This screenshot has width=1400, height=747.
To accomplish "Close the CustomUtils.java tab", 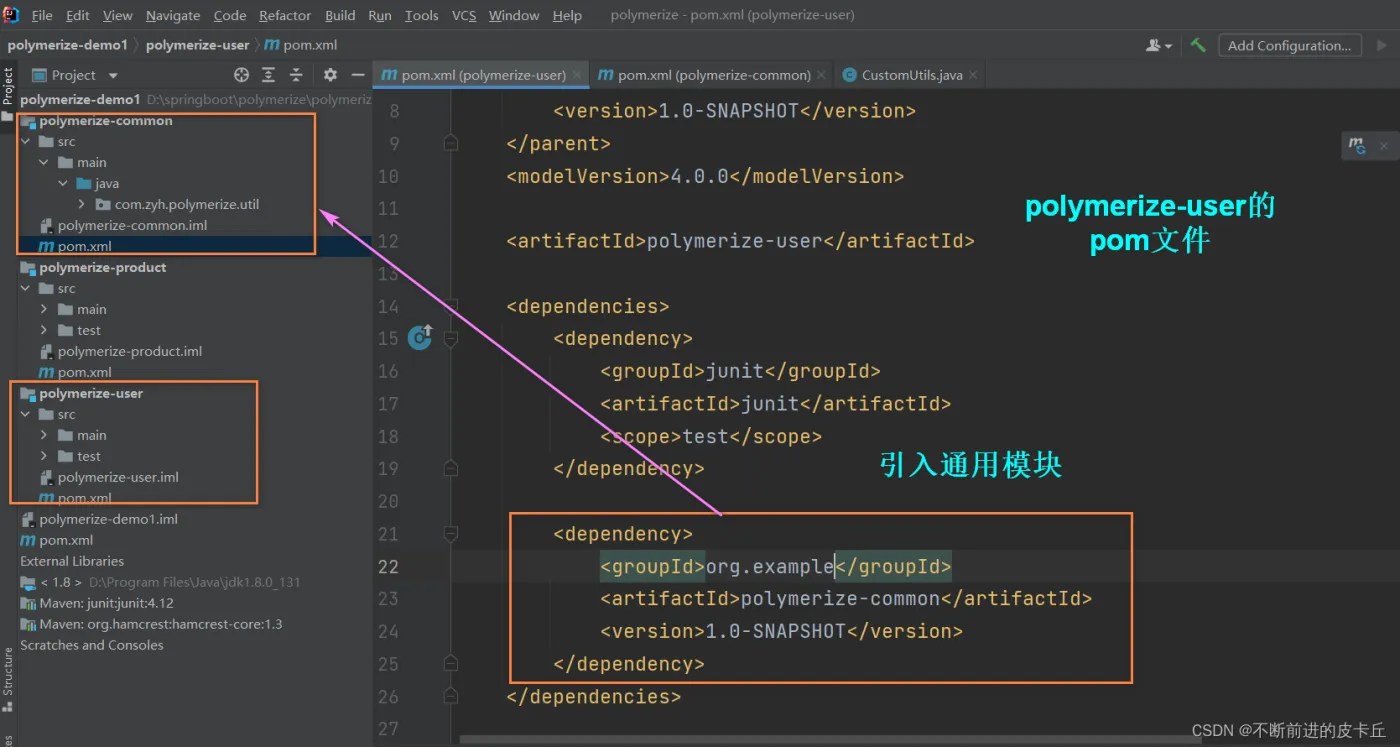I will pos(973,75).
